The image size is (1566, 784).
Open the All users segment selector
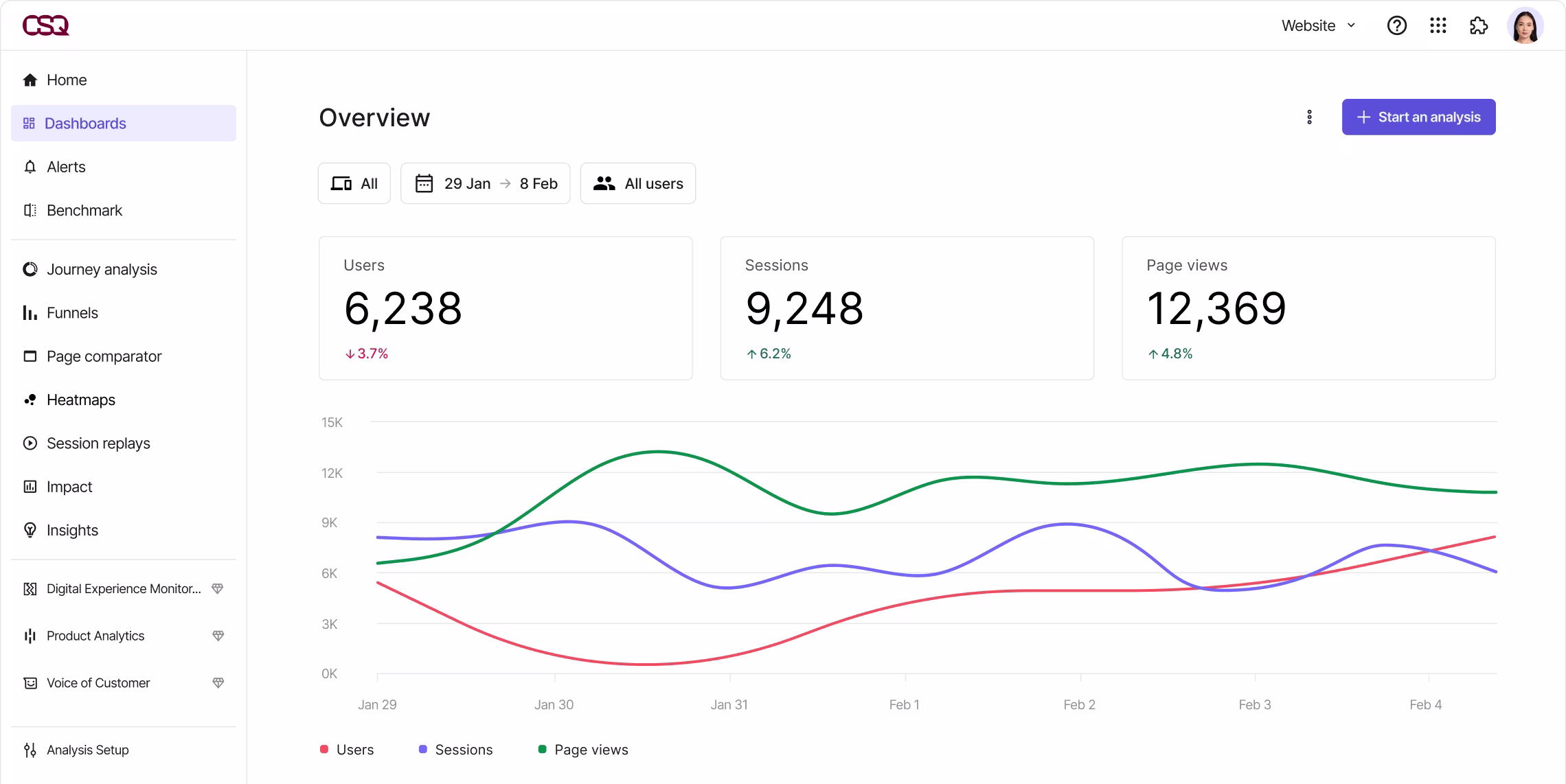pyautogui.click(x=637, y=183)
